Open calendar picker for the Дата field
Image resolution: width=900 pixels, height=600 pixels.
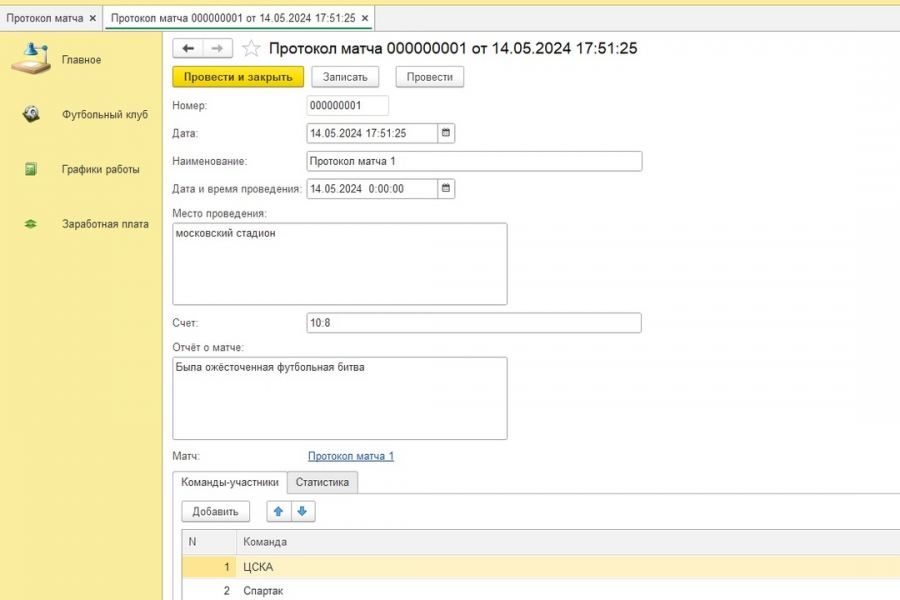(446, 133)
